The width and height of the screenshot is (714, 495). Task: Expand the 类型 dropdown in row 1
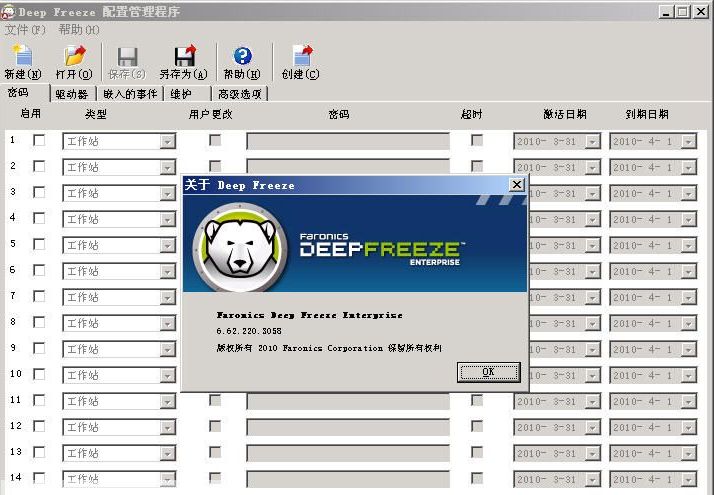tap(167, 142)
